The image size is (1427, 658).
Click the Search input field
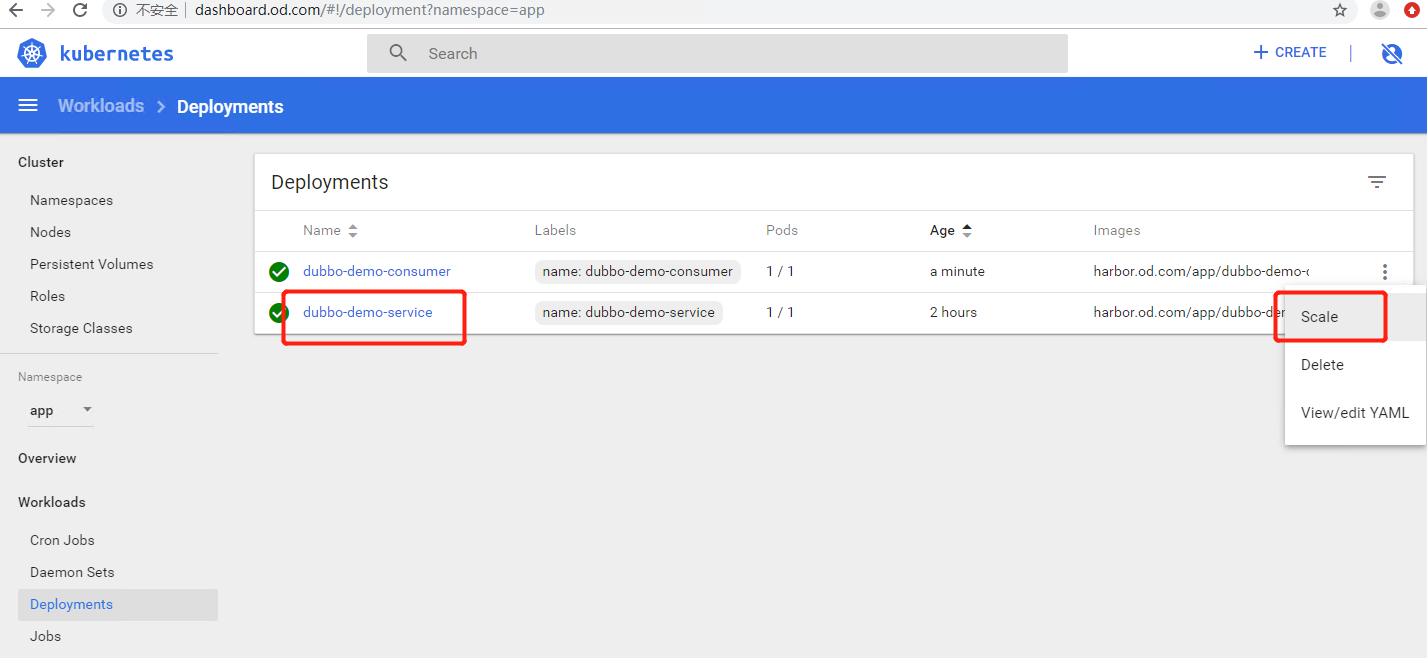point(716,54)
